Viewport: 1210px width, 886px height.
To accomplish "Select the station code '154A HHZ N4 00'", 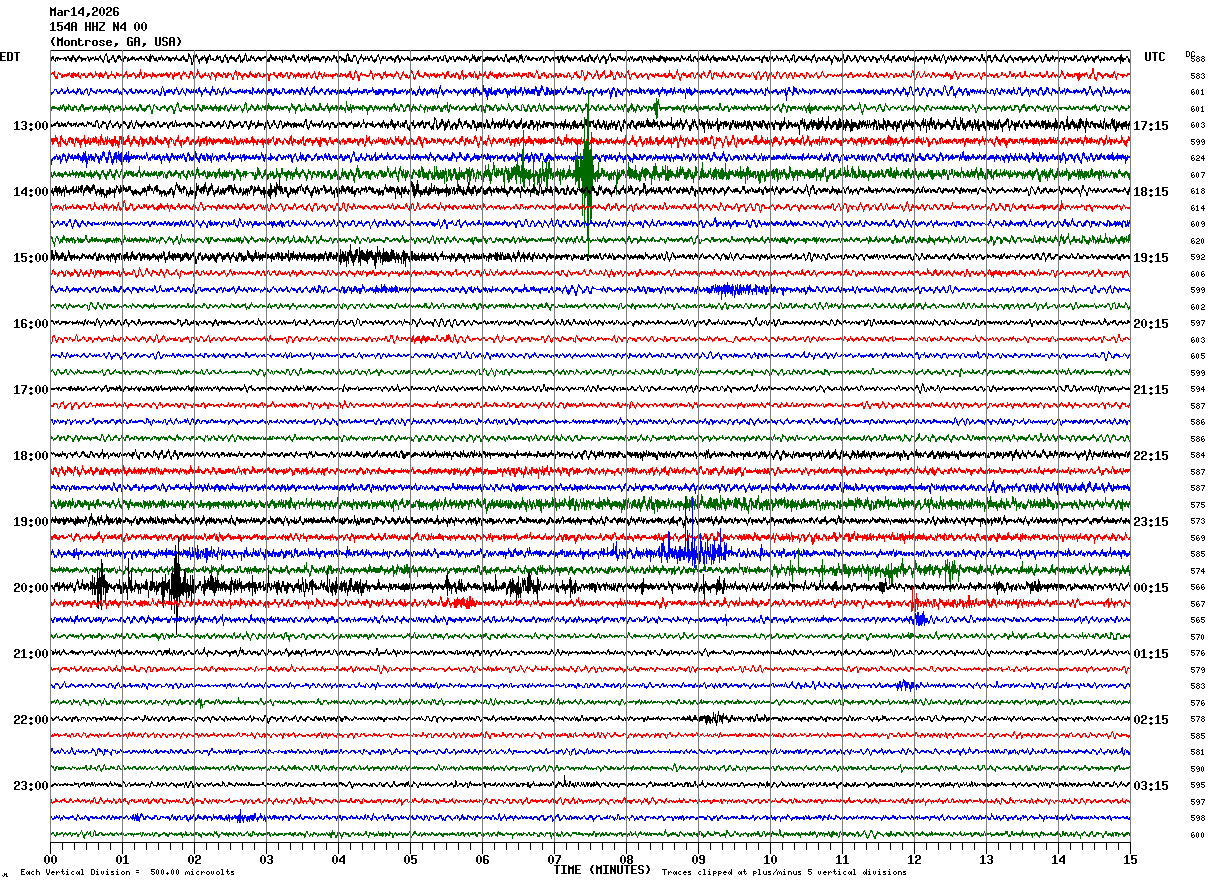I will pos(98,27).
